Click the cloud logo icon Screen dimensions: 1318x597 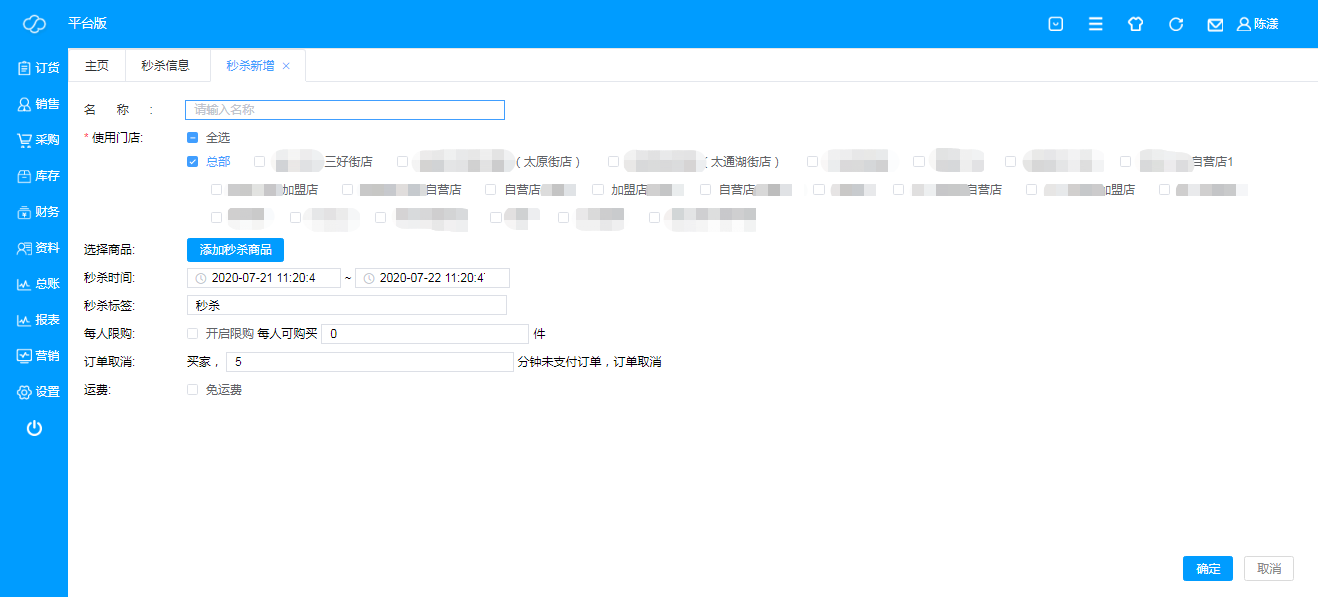coord(34,24)
